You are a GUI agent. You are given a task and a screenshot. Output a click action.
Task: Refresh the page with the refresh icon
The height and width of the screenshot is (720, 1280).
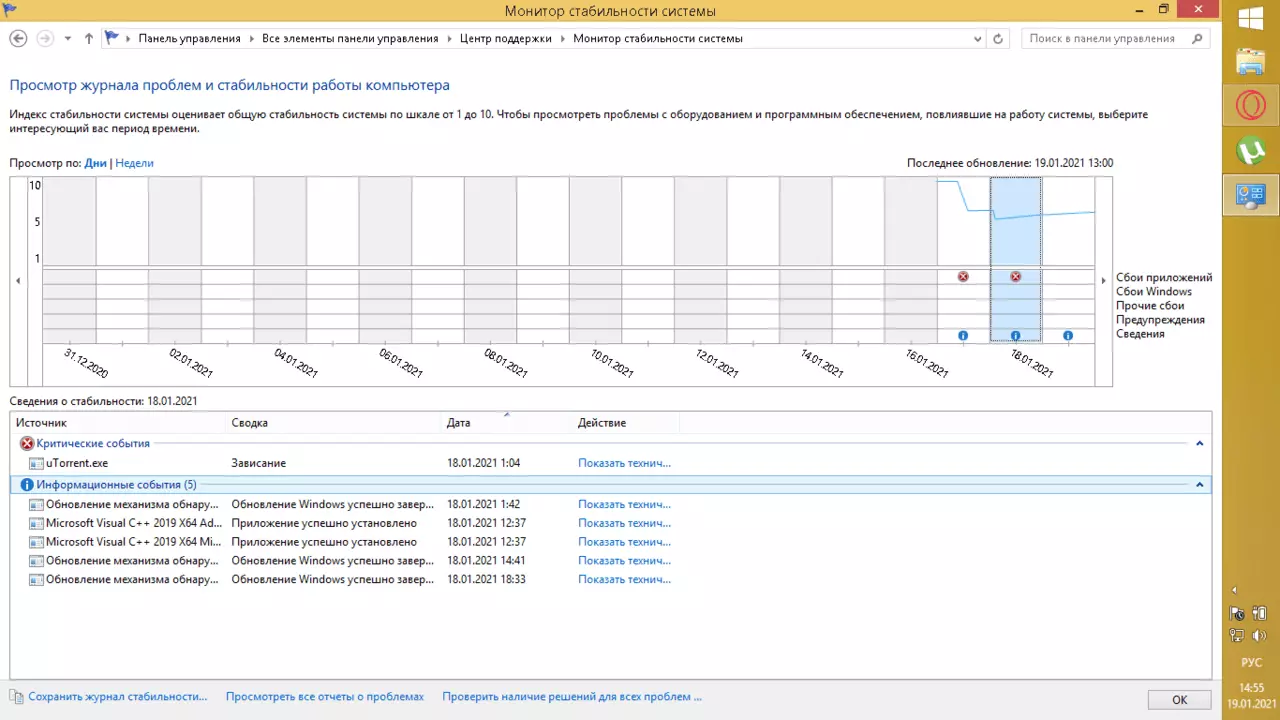pyautogui.click(x=998, y=39)
